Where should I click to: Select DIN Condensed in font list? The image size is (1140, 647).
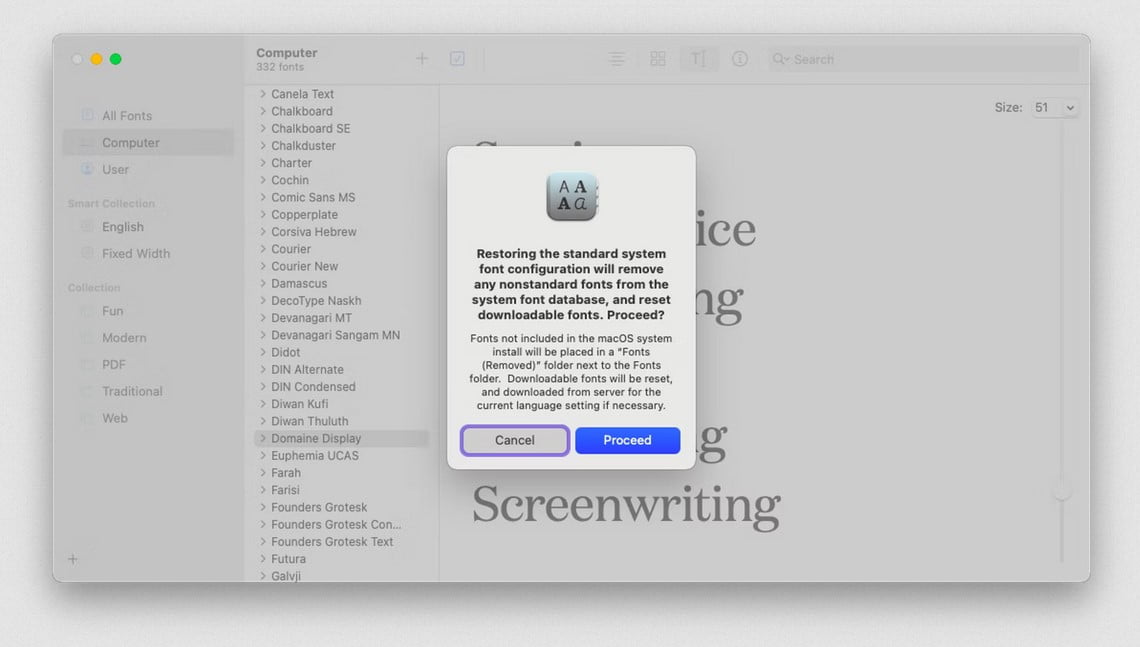pos(313,387)
